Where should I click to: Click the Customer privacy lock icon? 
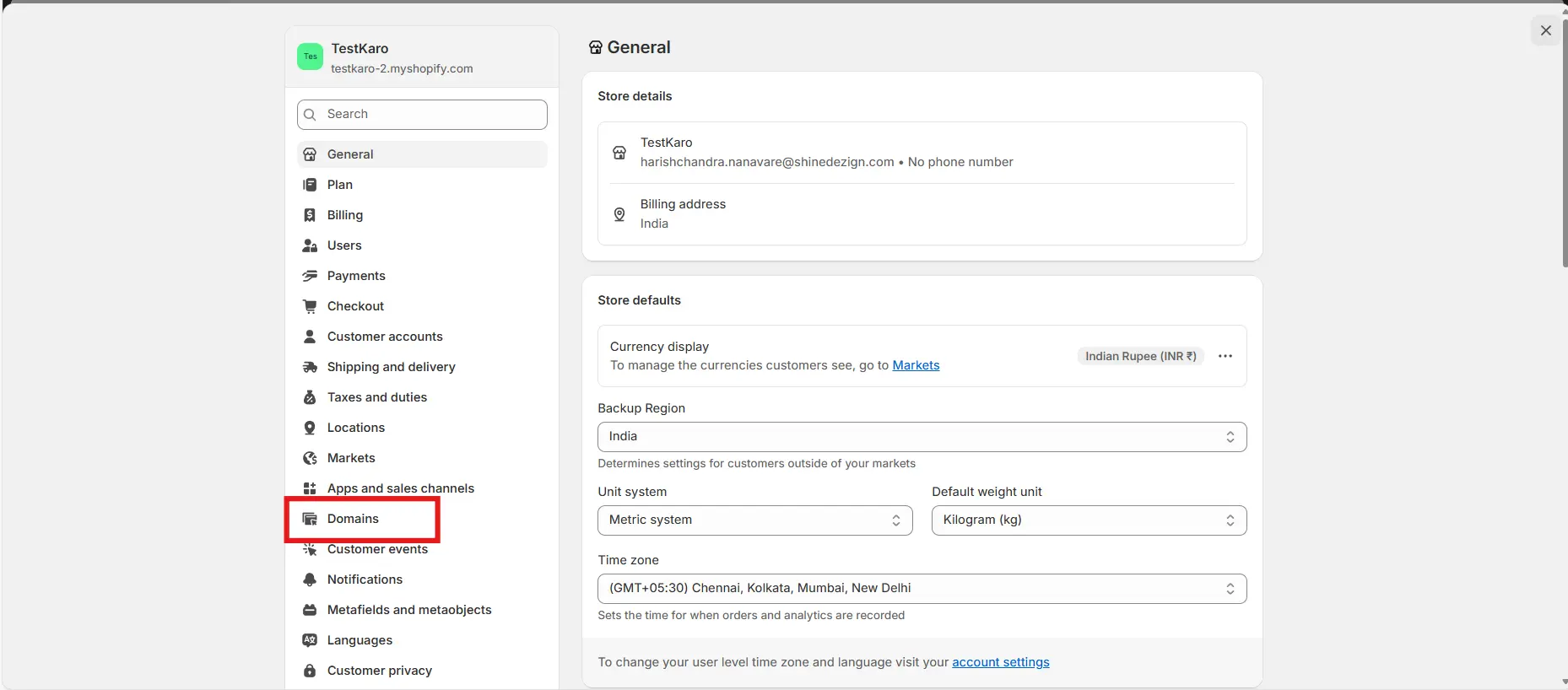(310, 671)
